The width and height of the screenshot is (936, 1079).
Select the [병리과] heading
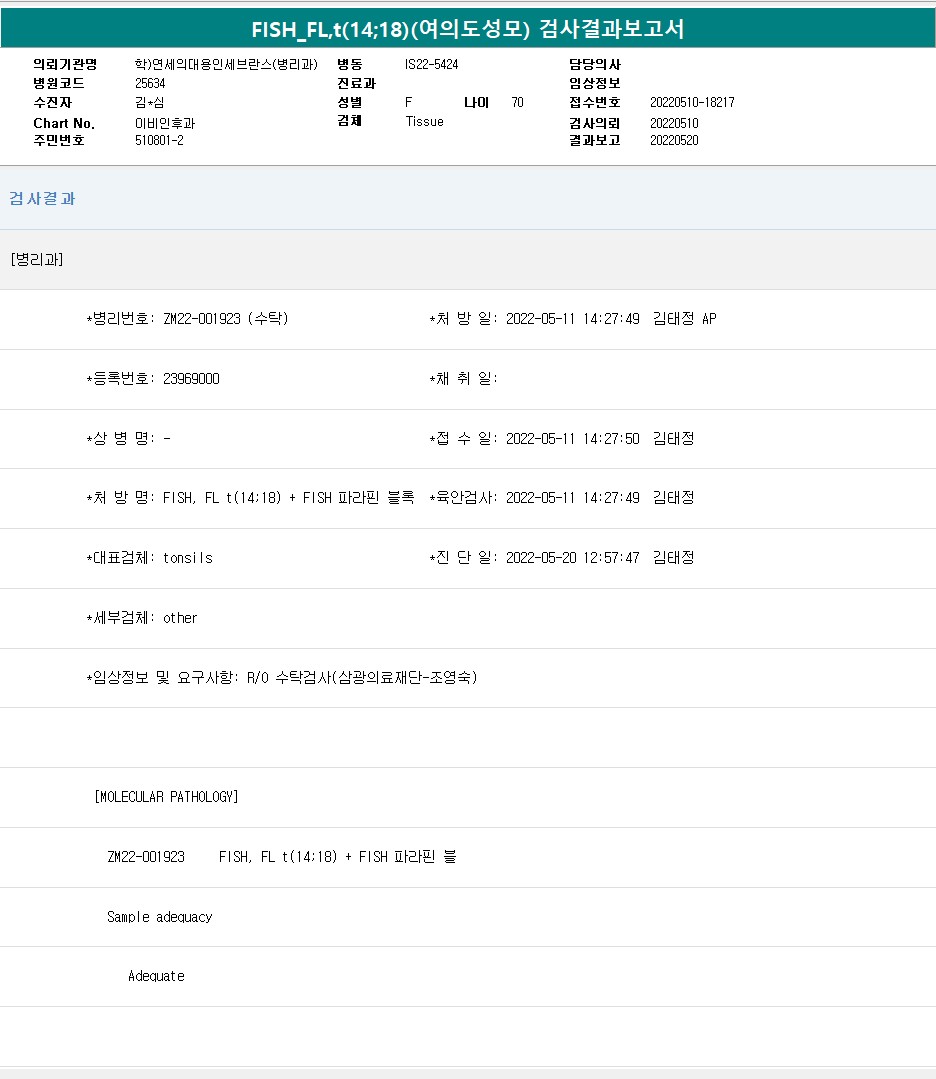pyautogui.click(x=37, y=259)
